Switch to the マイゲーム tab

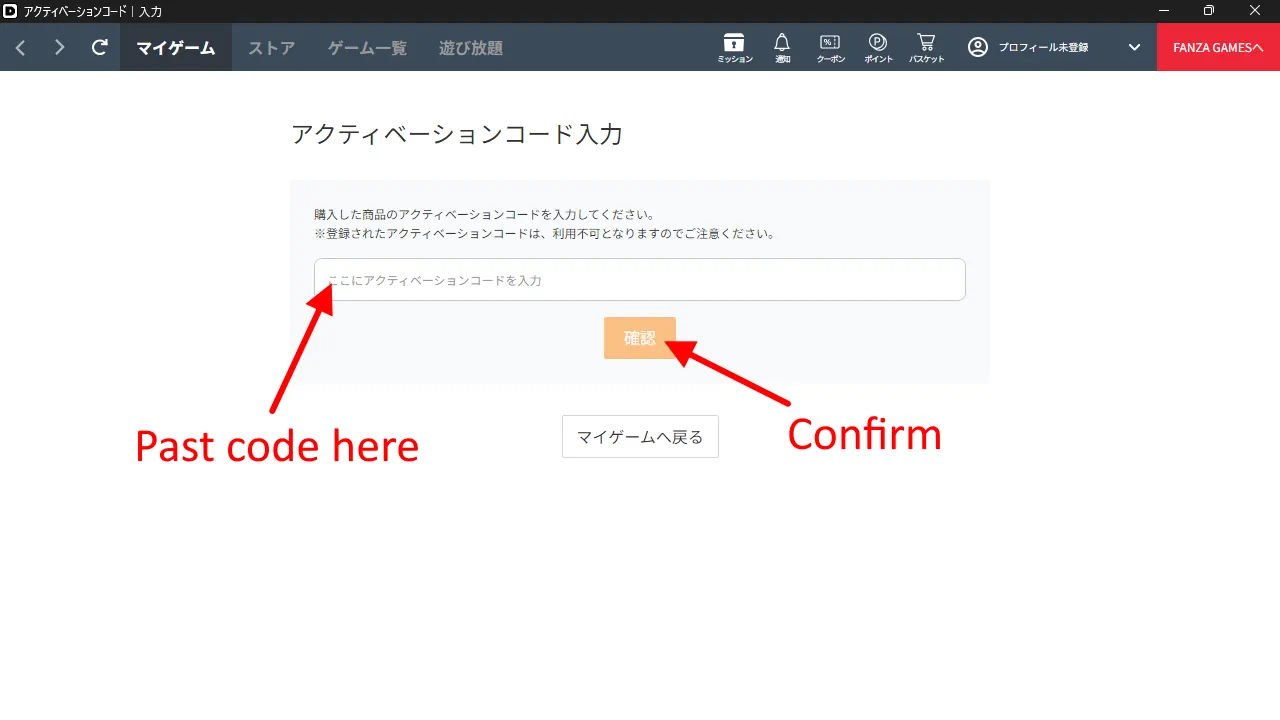176,47
